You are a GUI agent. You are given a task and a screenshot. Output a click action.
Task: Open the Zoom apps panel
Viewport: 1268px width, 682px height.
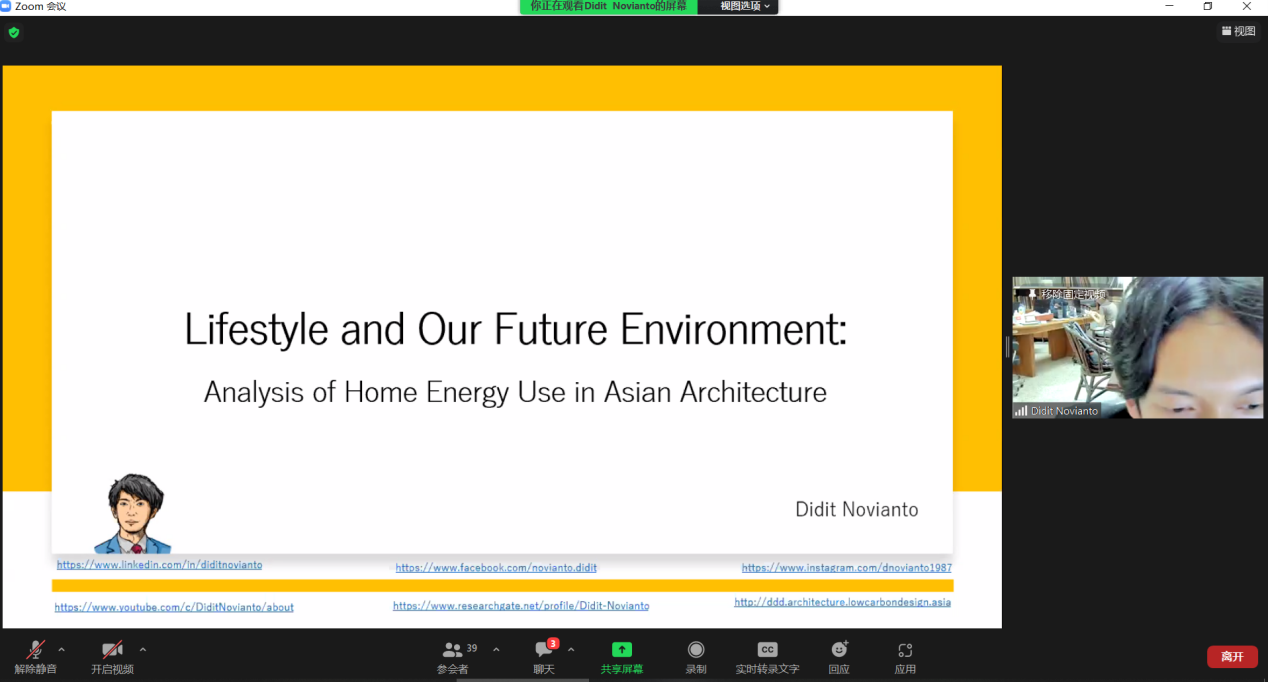905,651
